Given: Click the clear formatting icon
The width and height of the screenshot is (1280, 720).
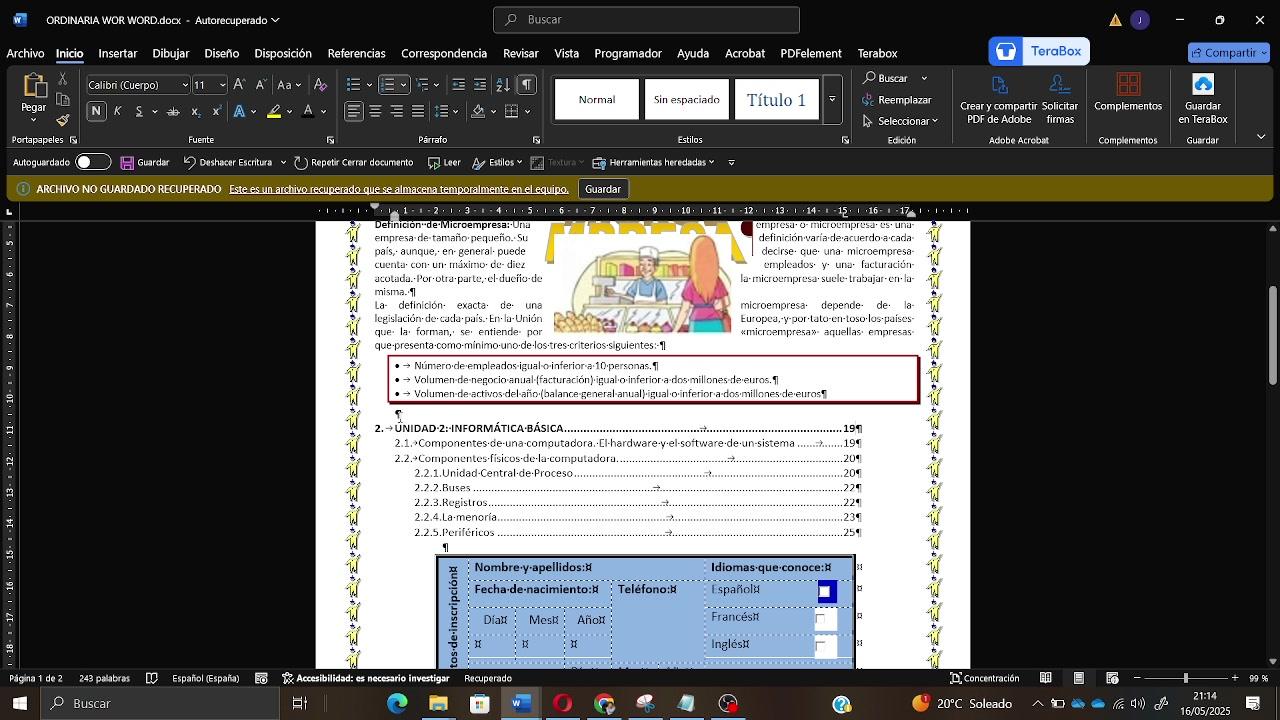Looking at the screenshot, I should pyautogui.click(x=320, y=85).
